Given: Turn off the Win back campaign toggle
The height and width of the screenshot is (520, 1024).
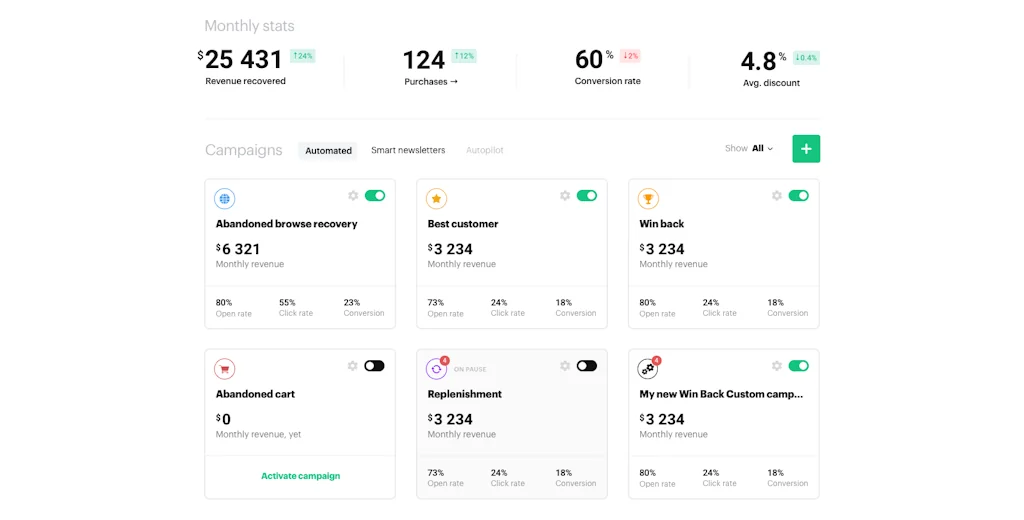Looking at the screenshot, I should [799, 195].
